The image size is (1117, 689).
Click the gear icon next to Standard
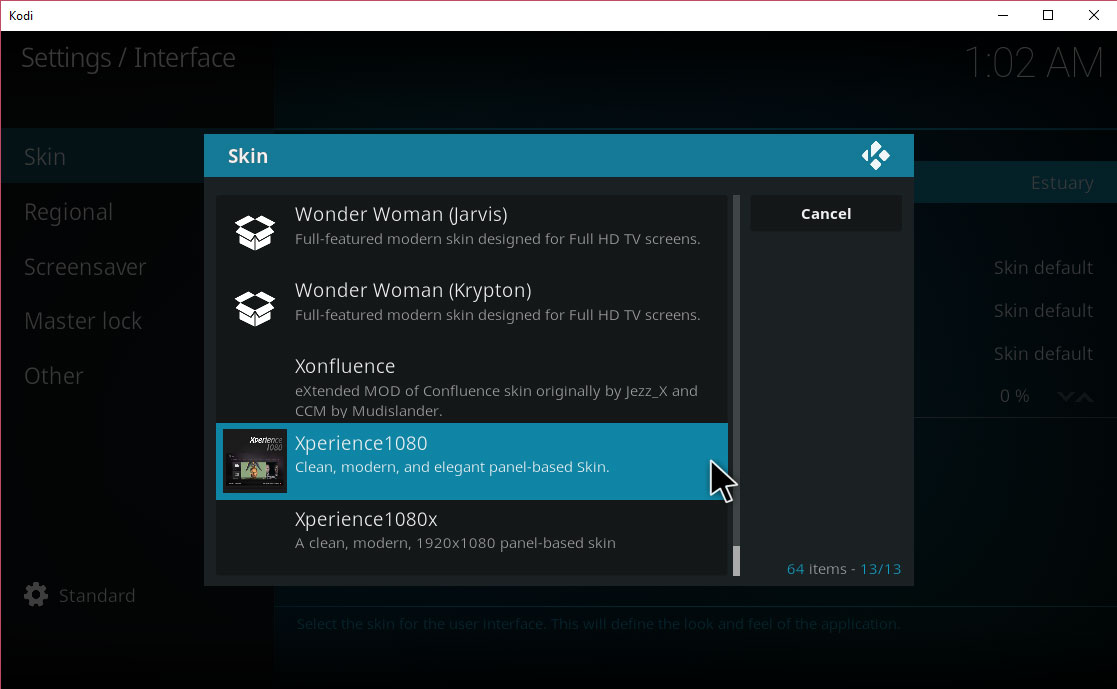point(36,595)
